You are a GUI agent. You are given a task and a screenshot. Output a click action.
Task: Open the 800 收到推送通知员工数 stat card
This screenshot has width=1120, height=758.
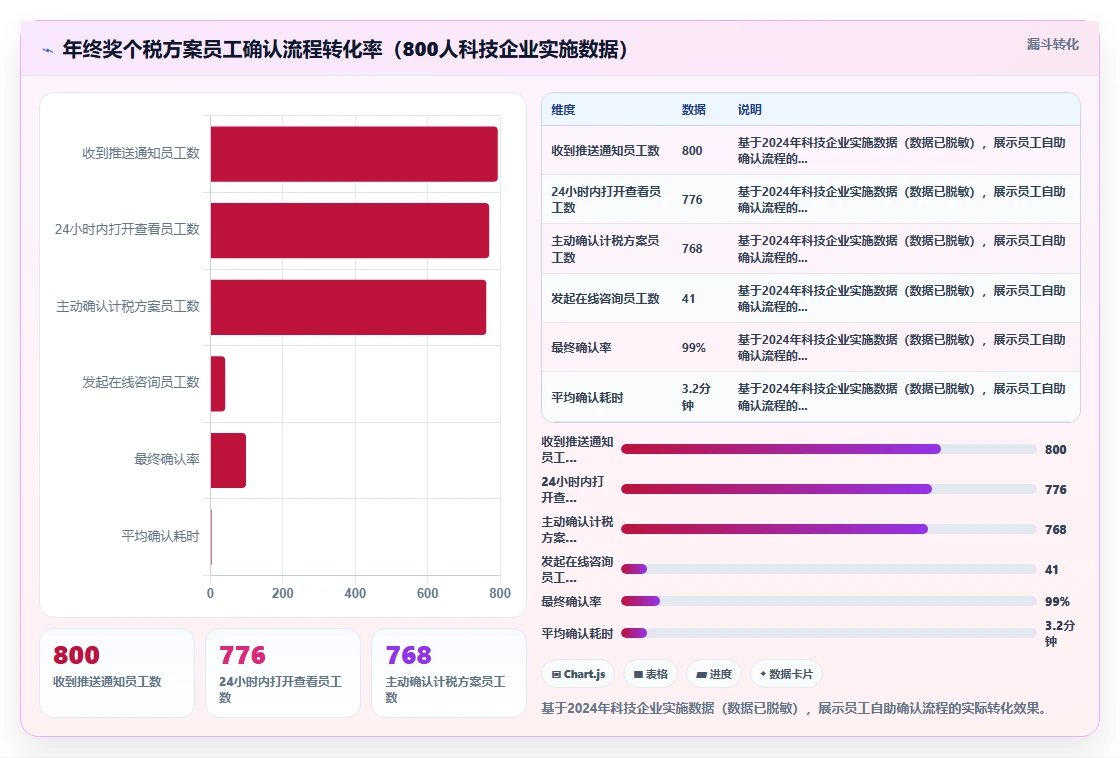117,673
